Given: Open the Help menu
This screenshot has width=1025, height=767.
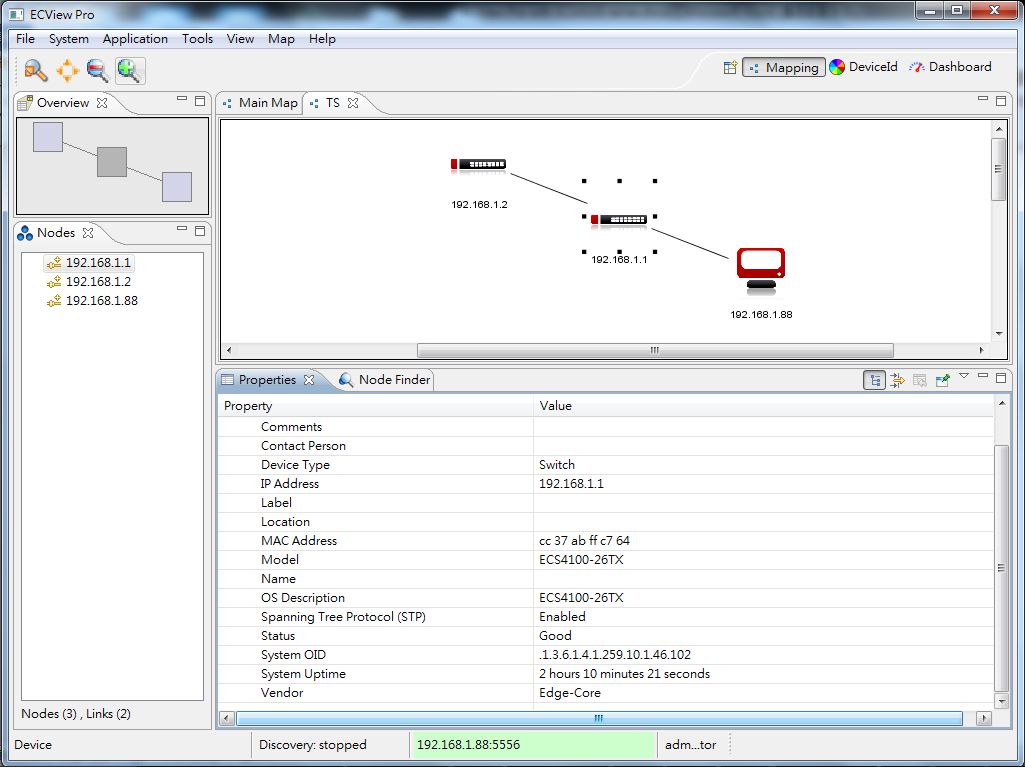Looking at the screenshot, I should point(322,39).
